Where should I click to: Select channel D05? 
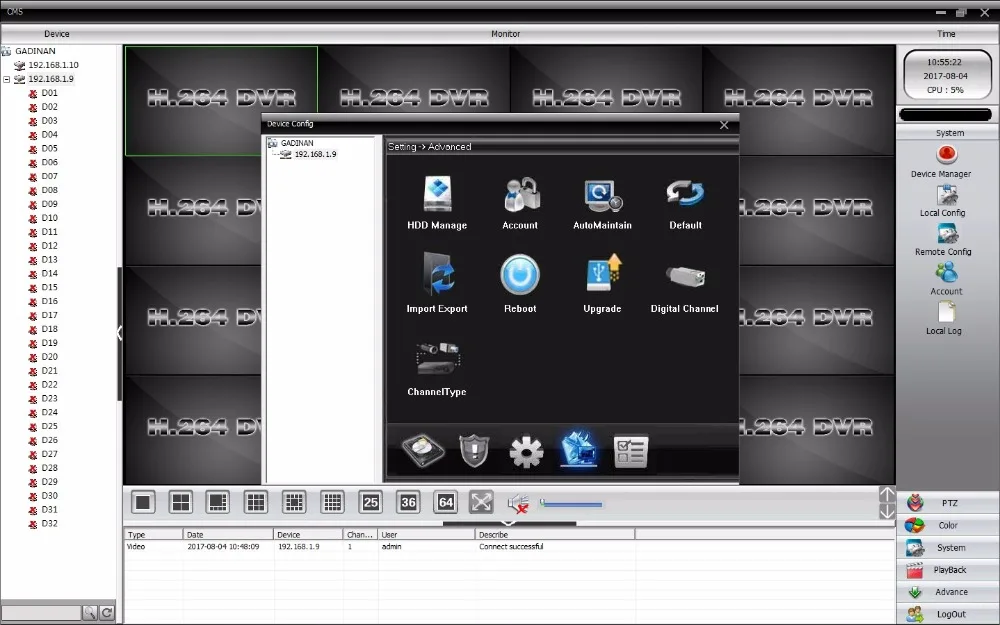coord(49,149)
